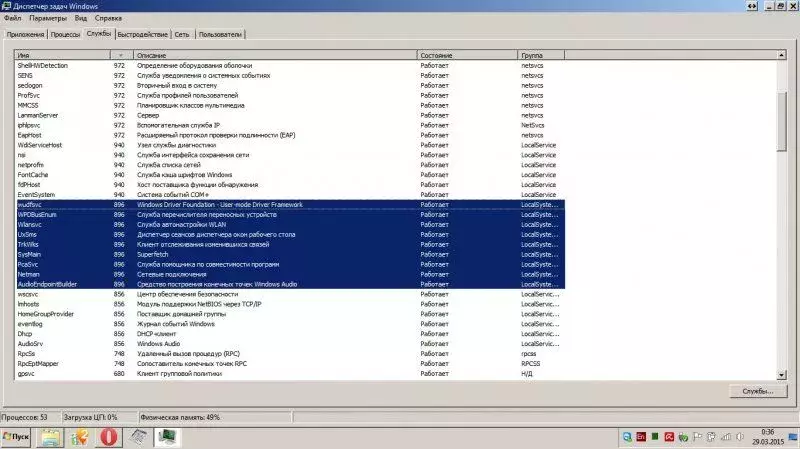The width and height of the screenshot is (800, 449).
Task: Select the UxSms service row
Action: click(290, 235)
